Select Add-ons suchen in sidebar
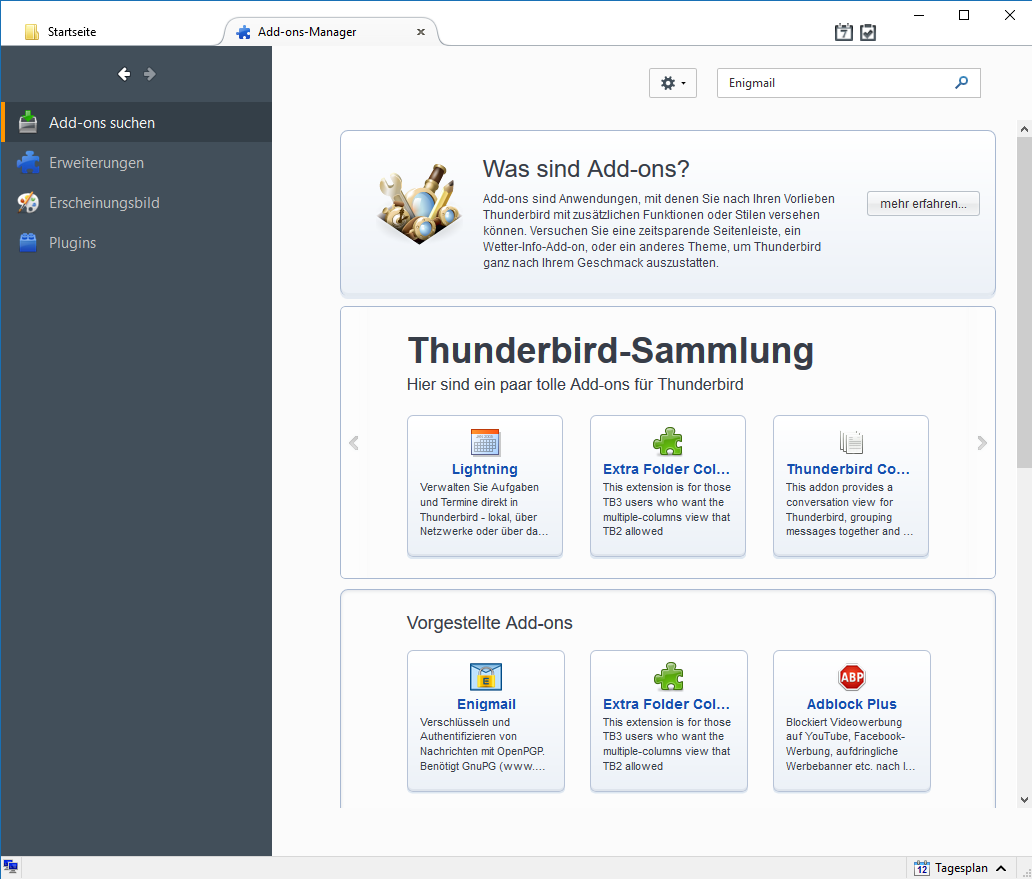Image resolution: width=1032 pixels, height=879 pixels. point(136,122)
